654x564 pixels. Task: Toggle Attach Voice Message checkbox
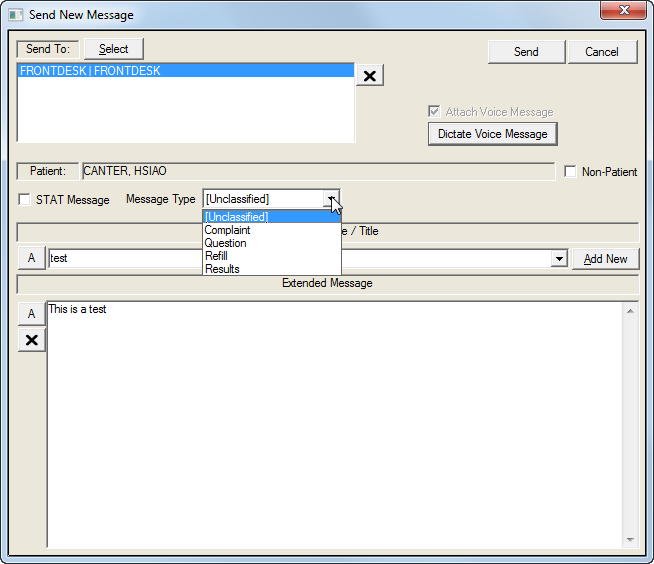tap(434, 112)
